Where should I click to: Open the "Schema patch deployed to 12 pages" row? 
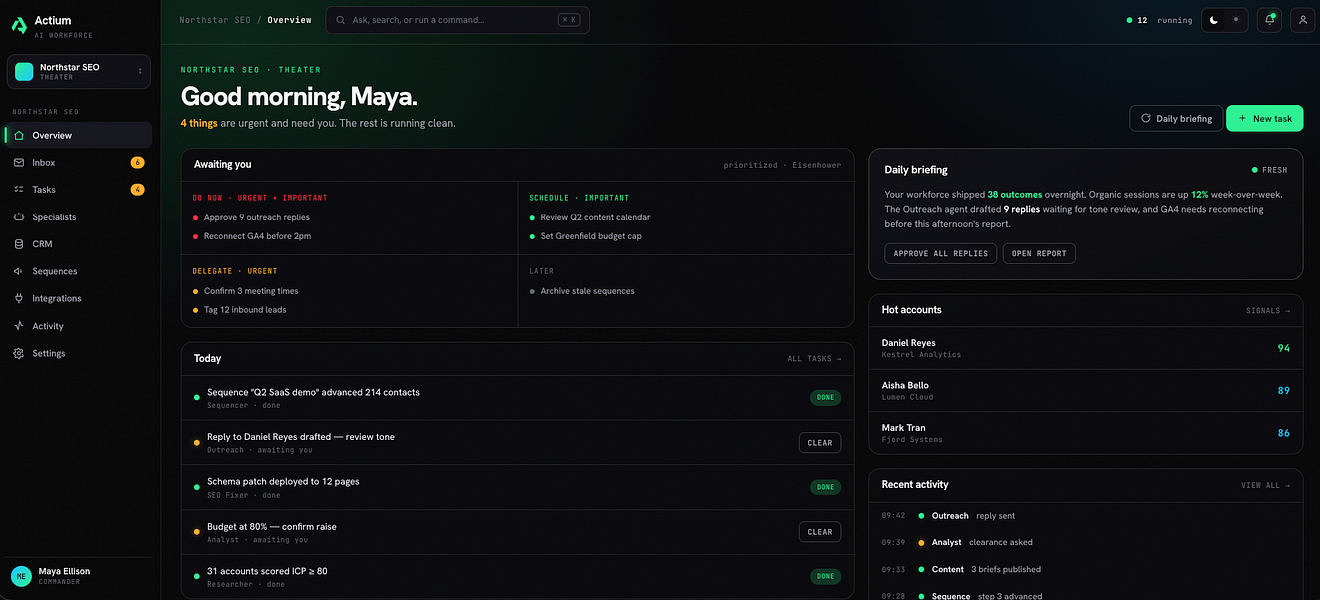(x=518, y=487)
